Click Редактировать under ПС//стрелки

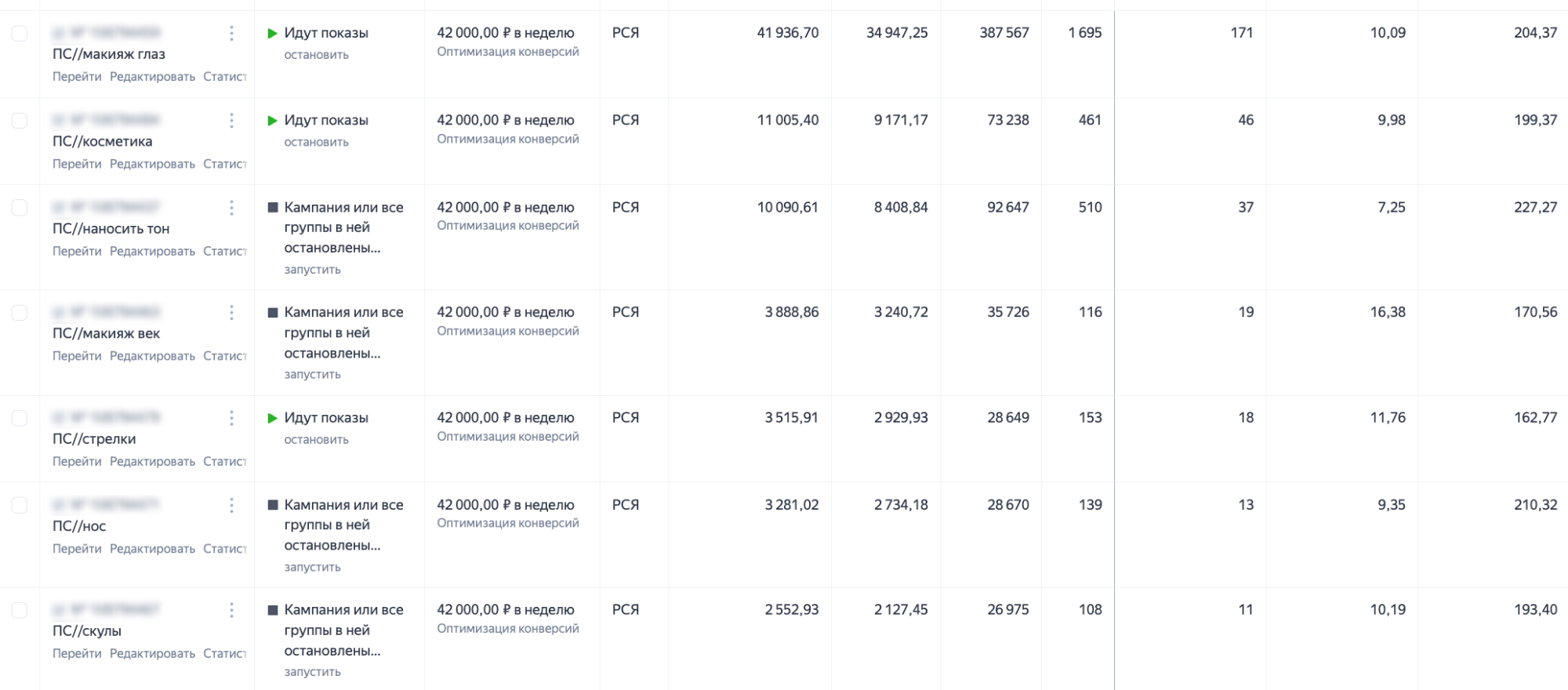coord(152,462)
